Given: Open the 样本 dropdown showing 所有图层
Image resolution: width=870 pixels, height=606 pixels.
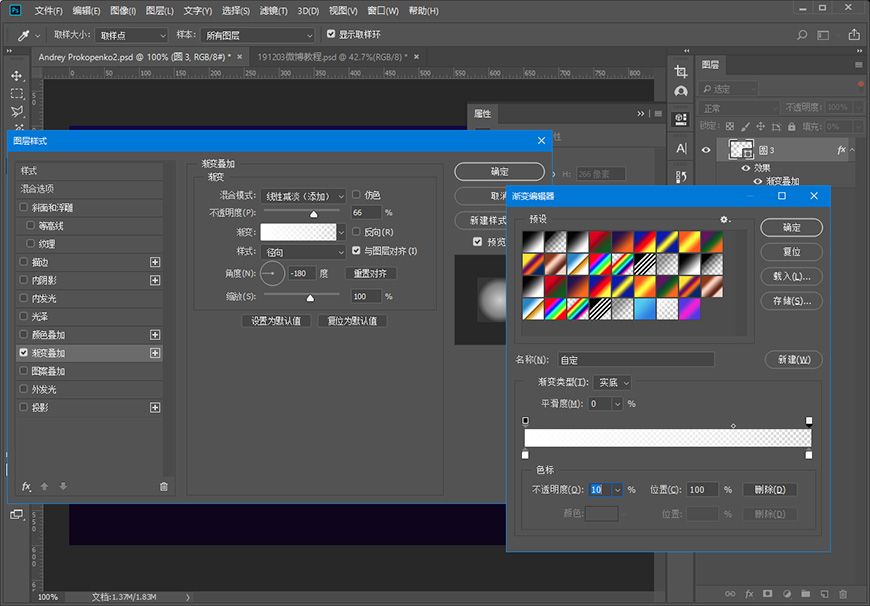Looking at the screenshot, I should (x=257, y=36).
